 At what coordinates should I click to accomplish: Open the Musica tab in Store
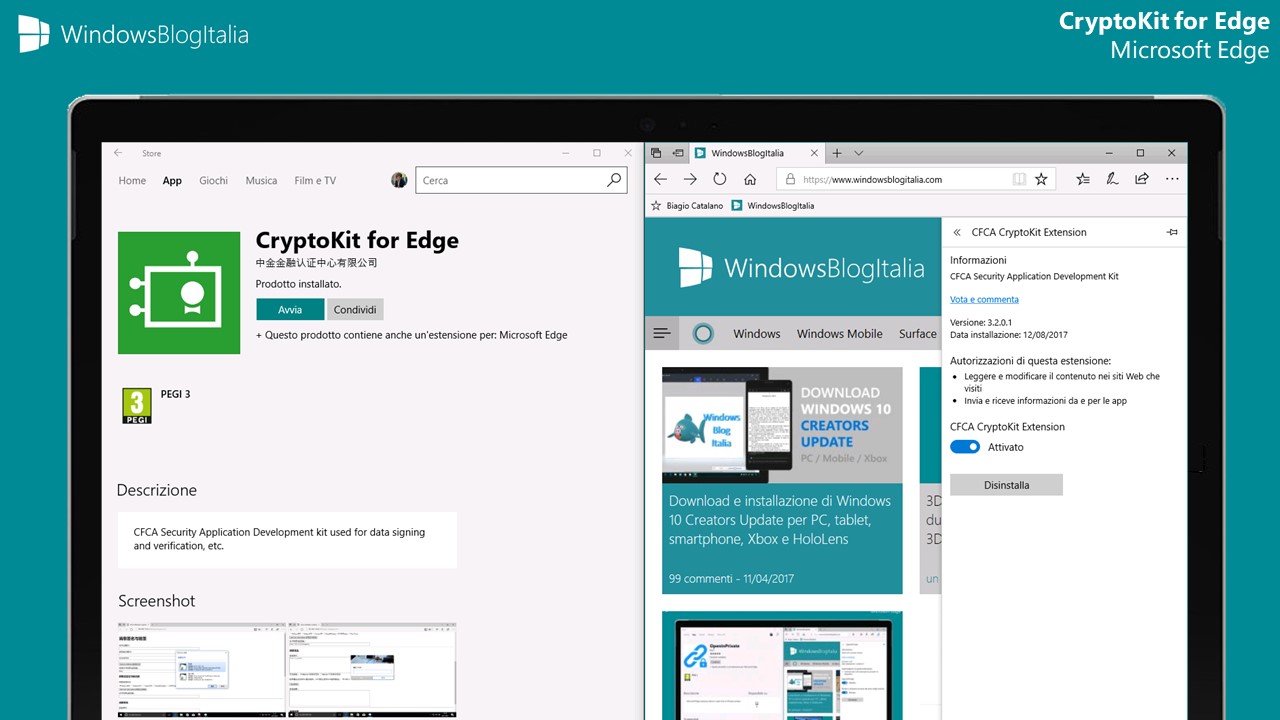(261, 181)
